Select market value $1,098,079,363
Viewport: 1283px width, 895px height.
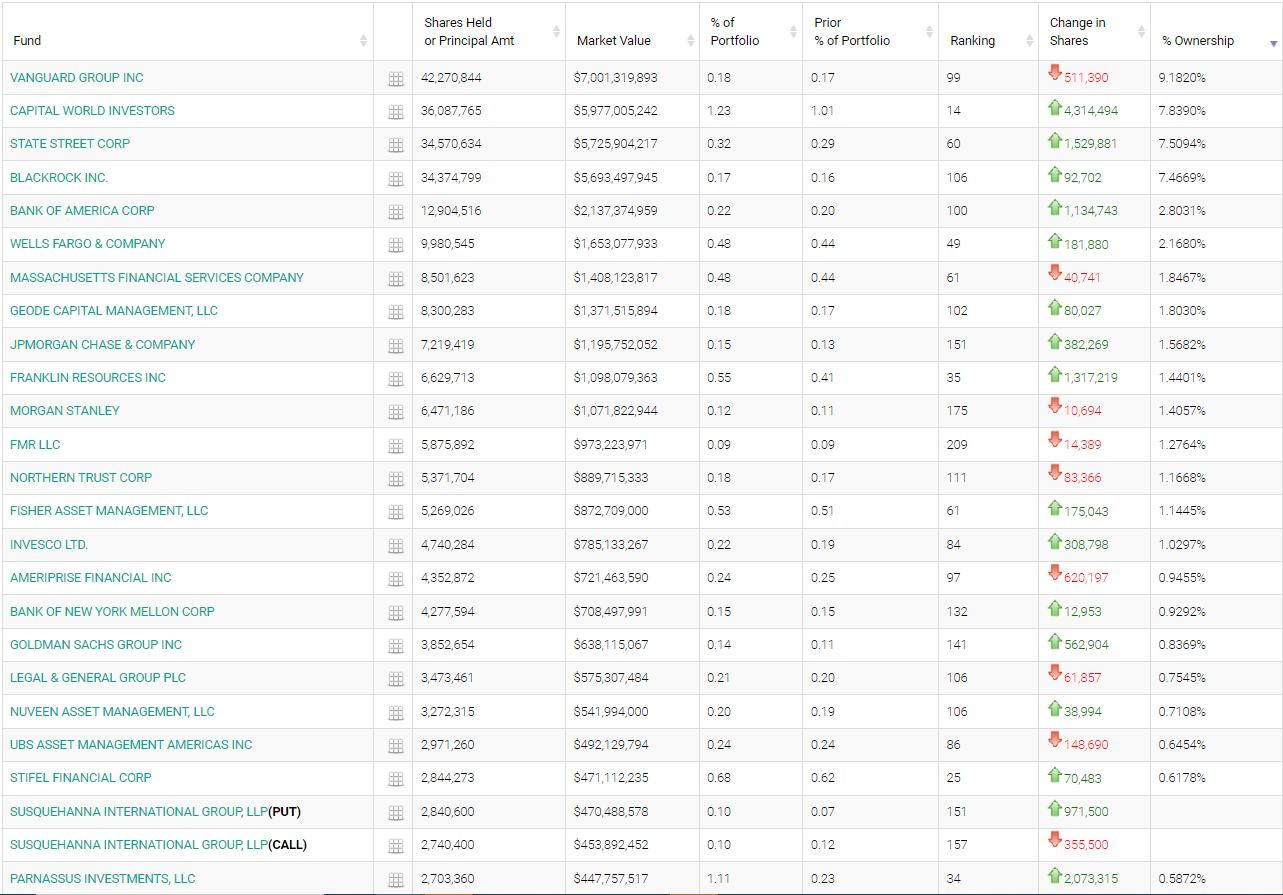pos(616,377)
